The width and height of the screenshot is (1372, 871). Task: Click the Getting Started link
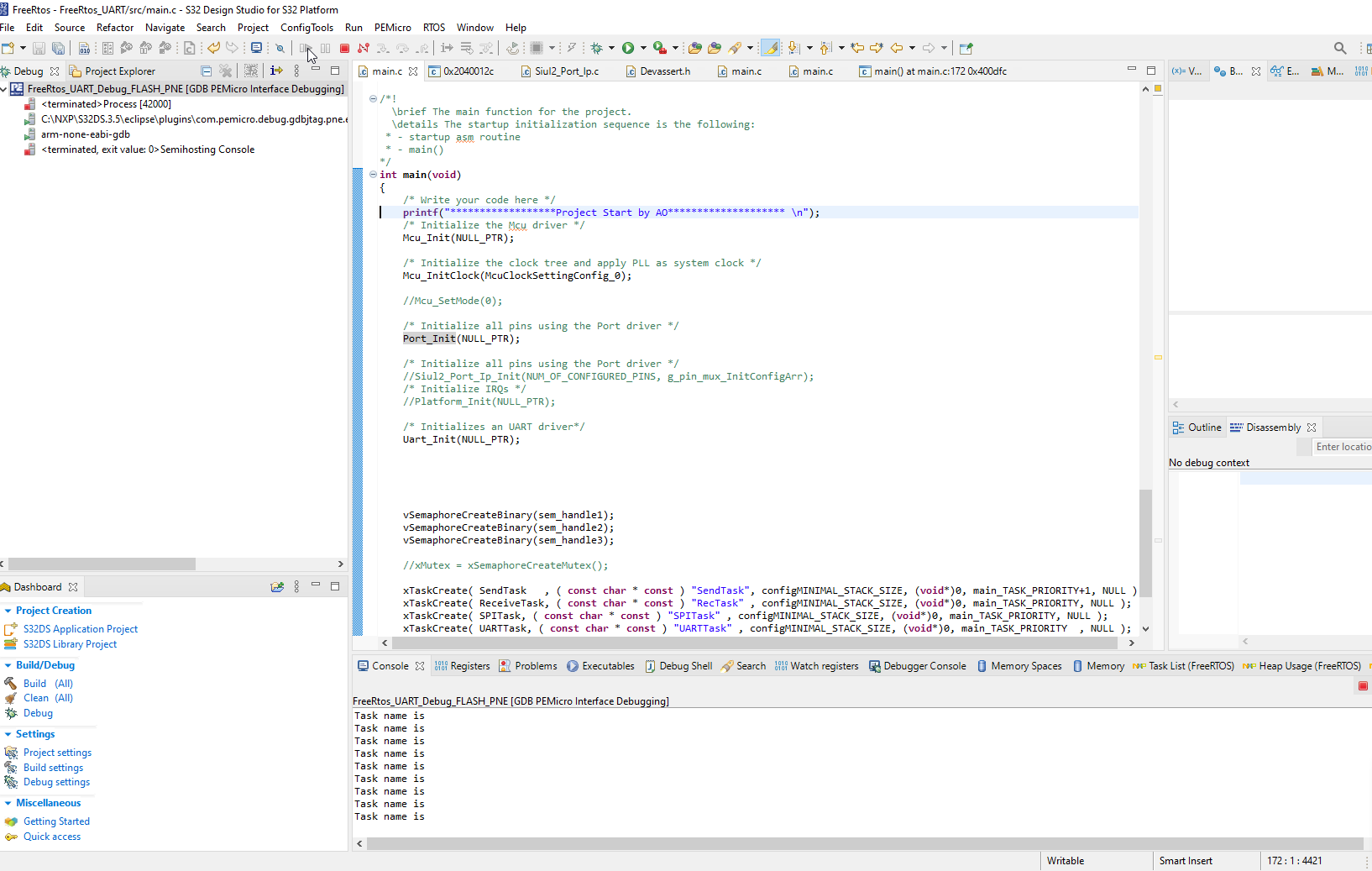pos(56,821)
